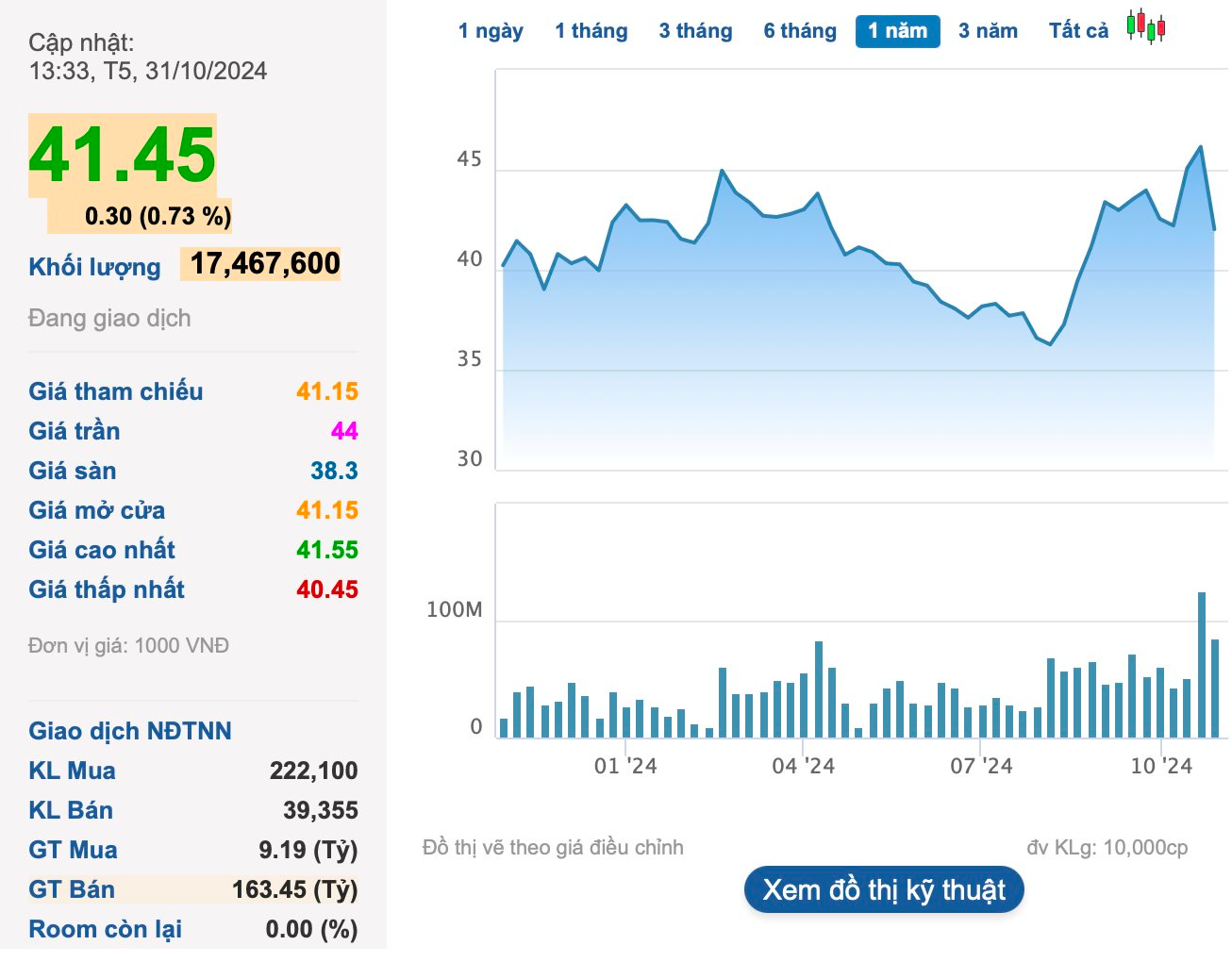Click the Room còn lại value 0.00 (%)
1232x962 pixels.
tap(312, 929)
